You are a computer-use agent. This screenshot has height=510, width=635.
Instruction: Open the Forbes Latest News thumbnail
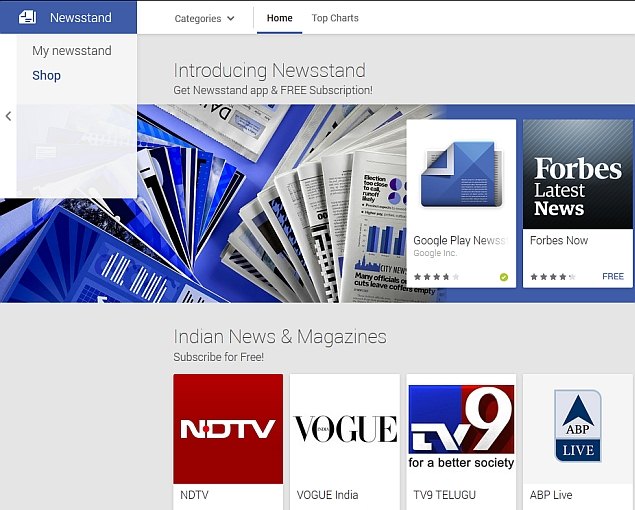[x=577, y=174]
